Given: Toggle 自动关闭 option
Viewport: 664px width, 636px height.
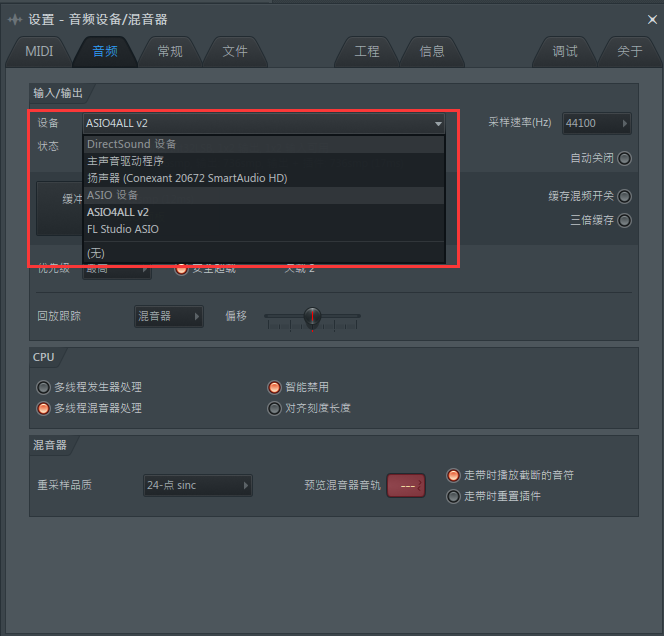Looking at the screenshot, I should (624, 158).
